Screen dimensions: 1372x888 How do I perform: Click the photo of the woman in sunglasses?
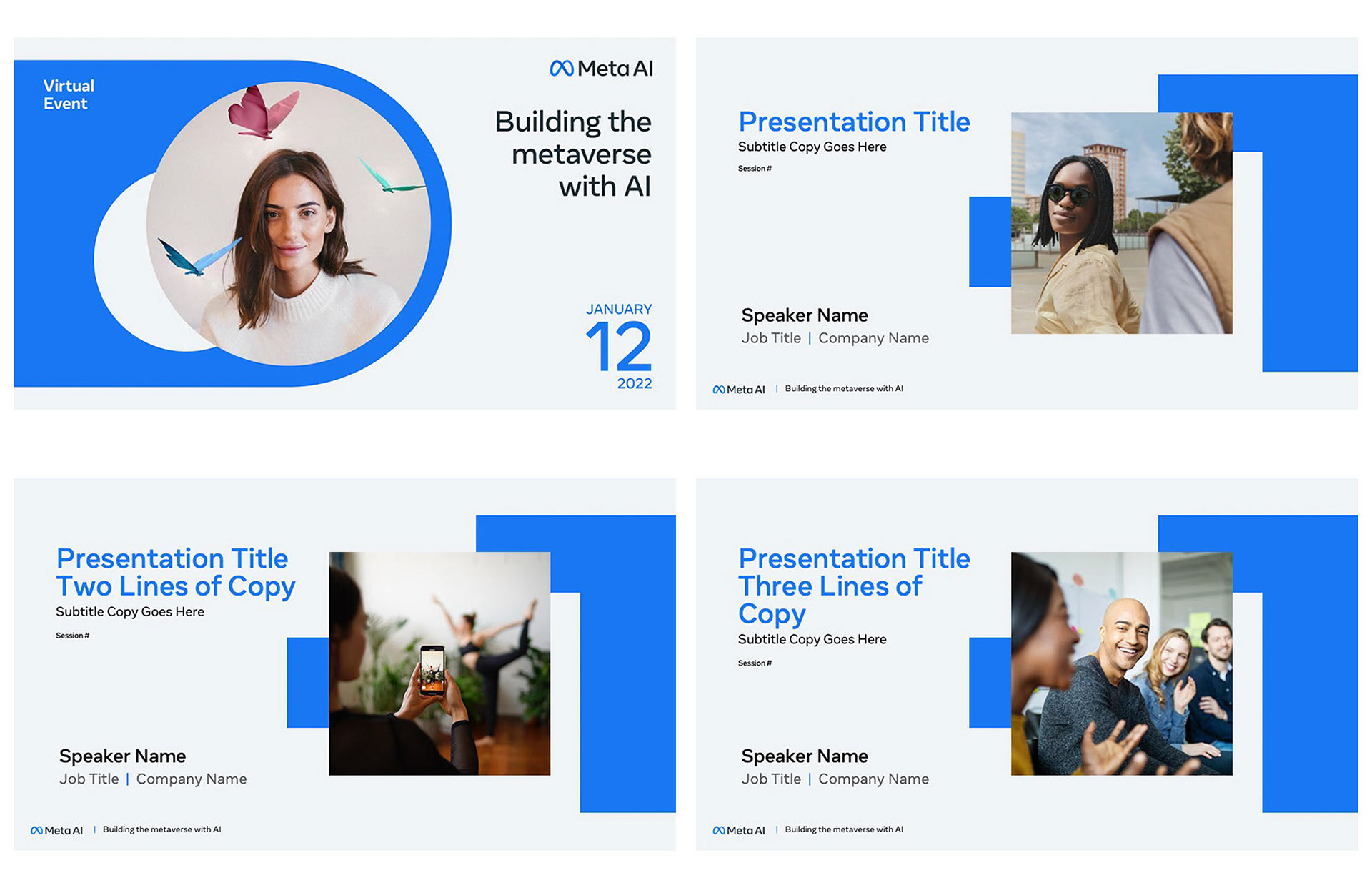coord(1121,223)
